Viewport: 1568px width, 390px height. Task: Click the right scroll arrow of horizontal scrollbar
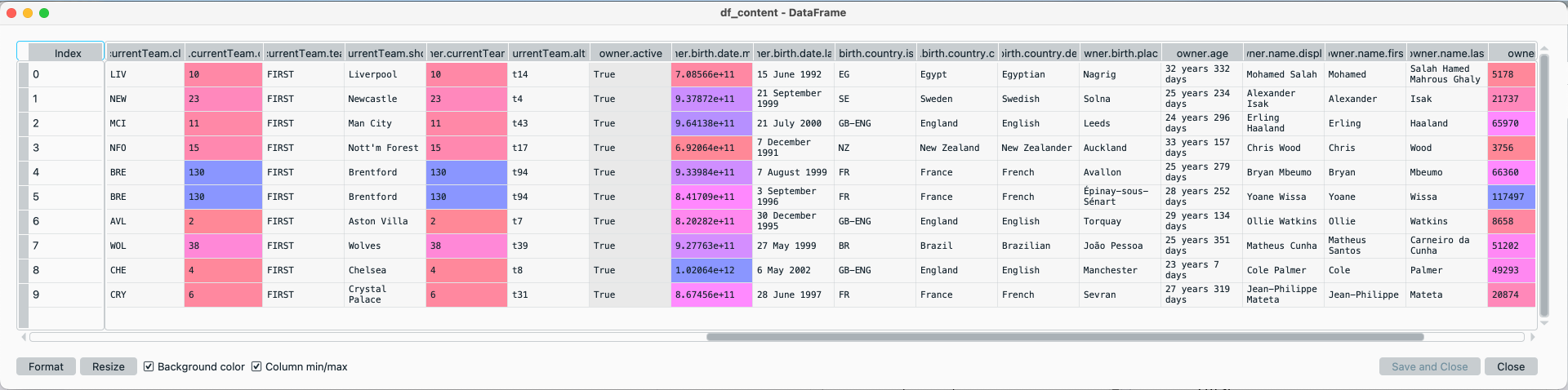pyautogui.click(x=1532, y=337)
